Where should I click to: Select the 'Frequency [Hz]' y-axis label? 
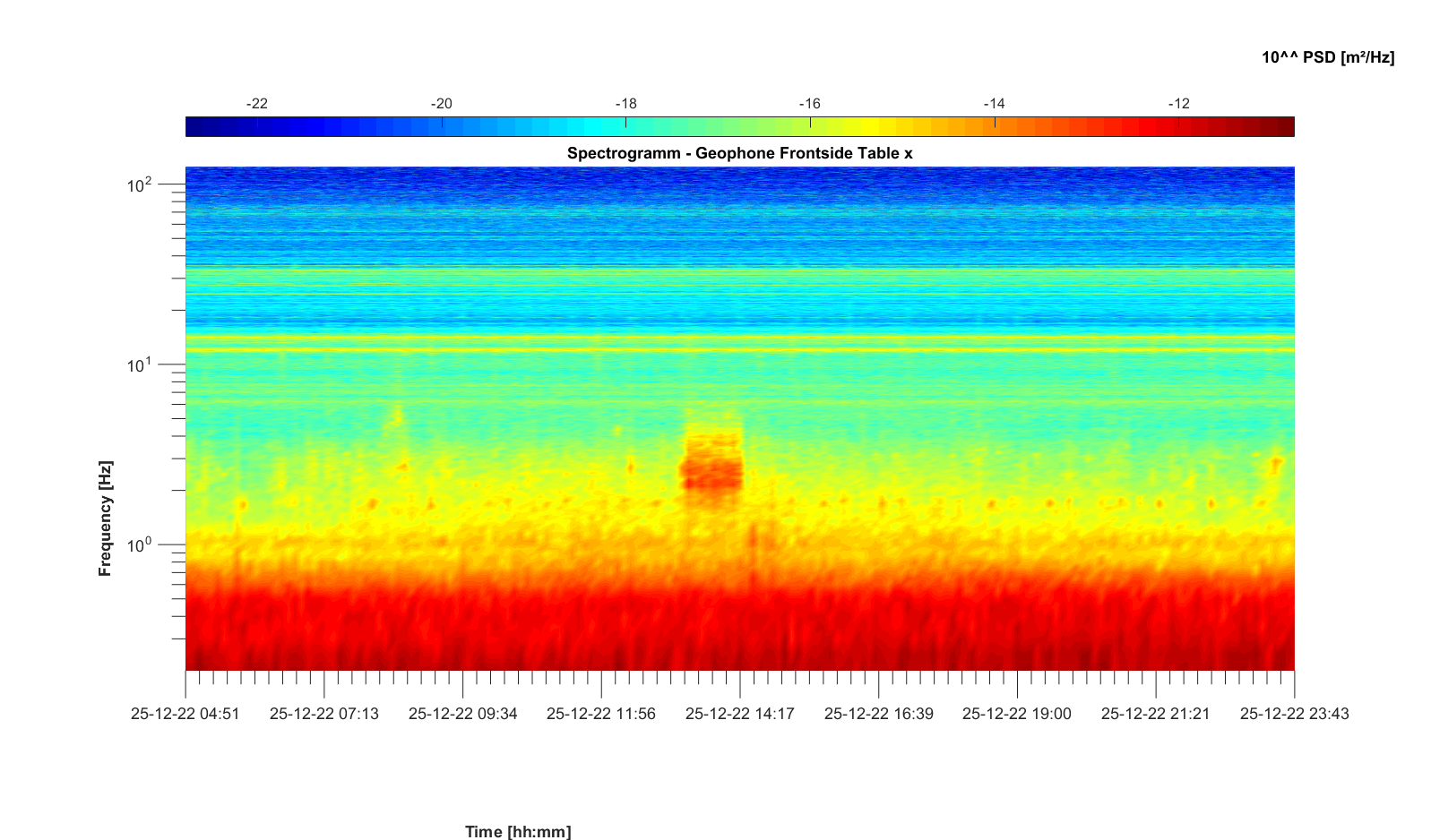(106, 519)
